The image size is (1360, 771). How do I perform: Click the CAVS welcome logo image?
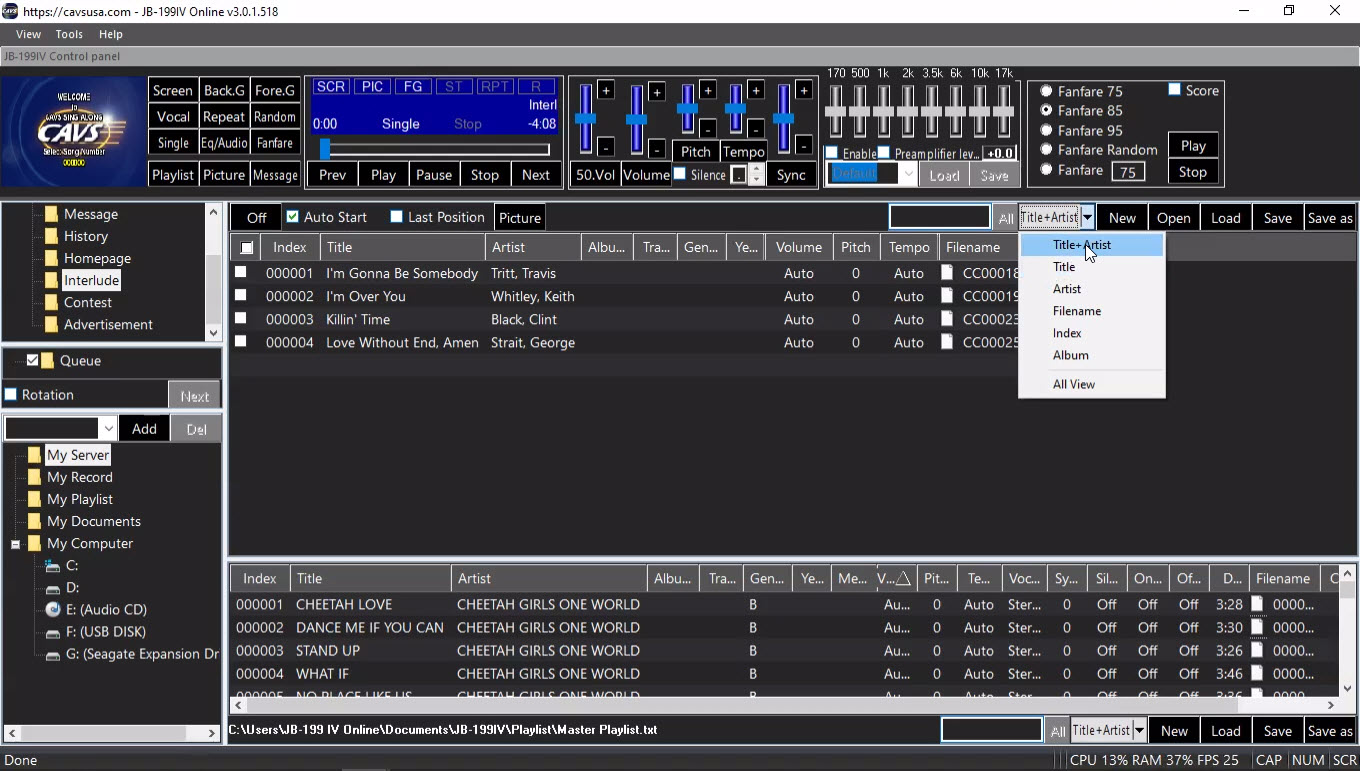click(x=74, y=131)
